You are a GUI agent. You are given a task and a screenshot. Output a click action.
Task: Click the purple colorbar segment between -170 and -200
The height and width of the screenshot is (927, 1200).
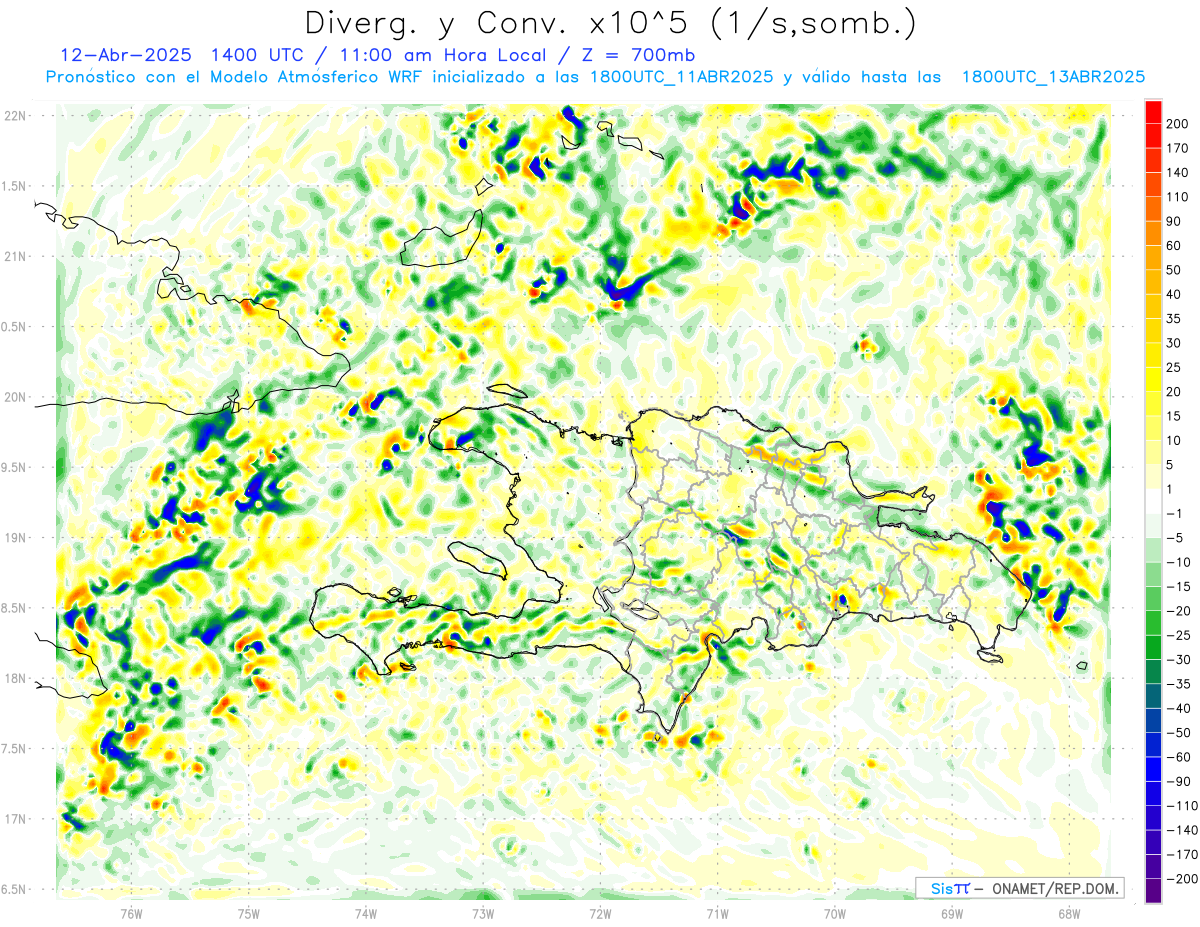click(x=1153, y=867)
